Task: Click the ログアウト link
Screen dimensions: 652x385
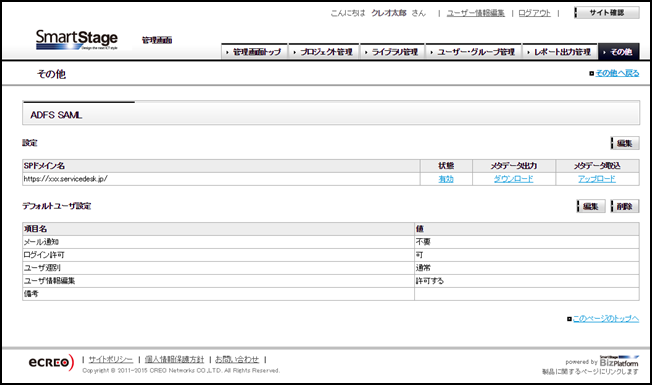Action: pos(534,13)
